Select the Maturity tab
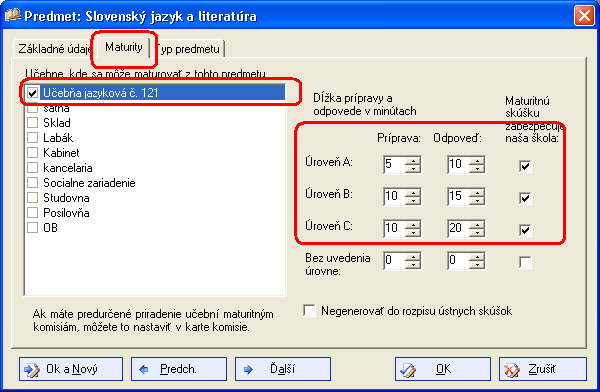The width and height of the screenshot is (600, 392). click(124, 47)
